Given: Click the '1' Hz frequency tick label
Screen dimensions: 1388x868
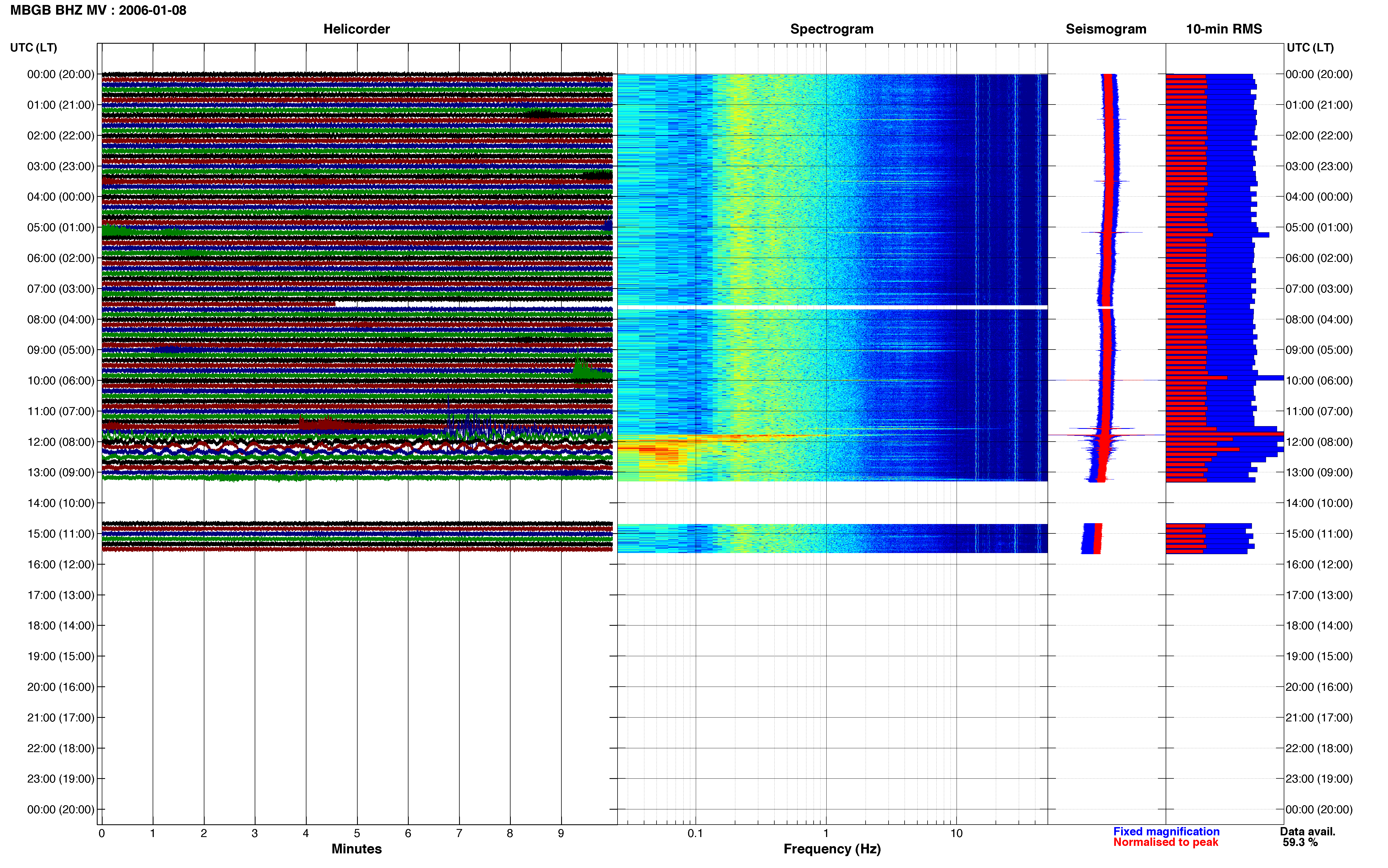Looking at the screenshot, I should coord(826,833).
